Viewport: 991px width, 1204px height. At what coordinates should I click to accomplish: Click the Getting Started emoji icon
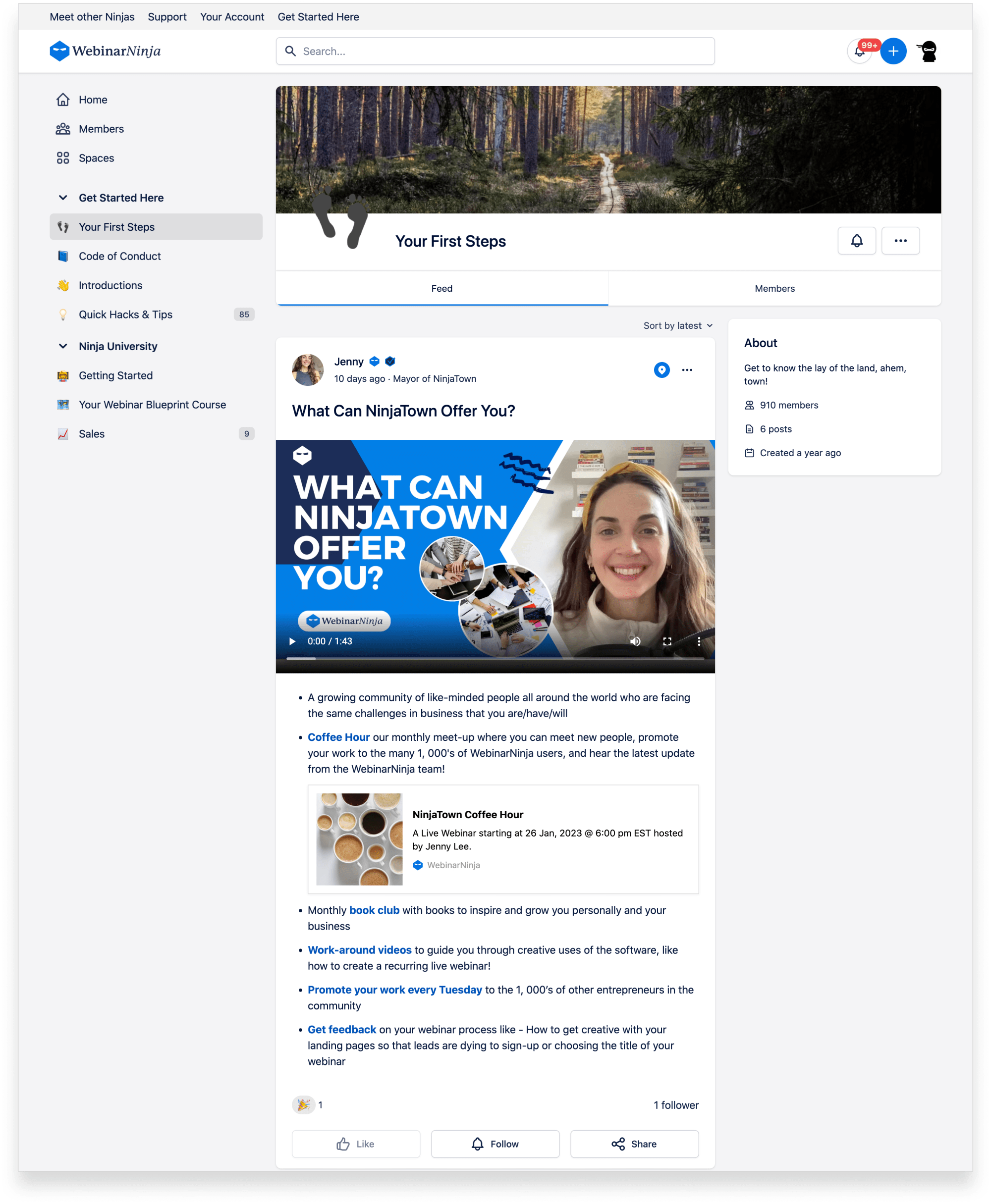(x=63, y=375)
